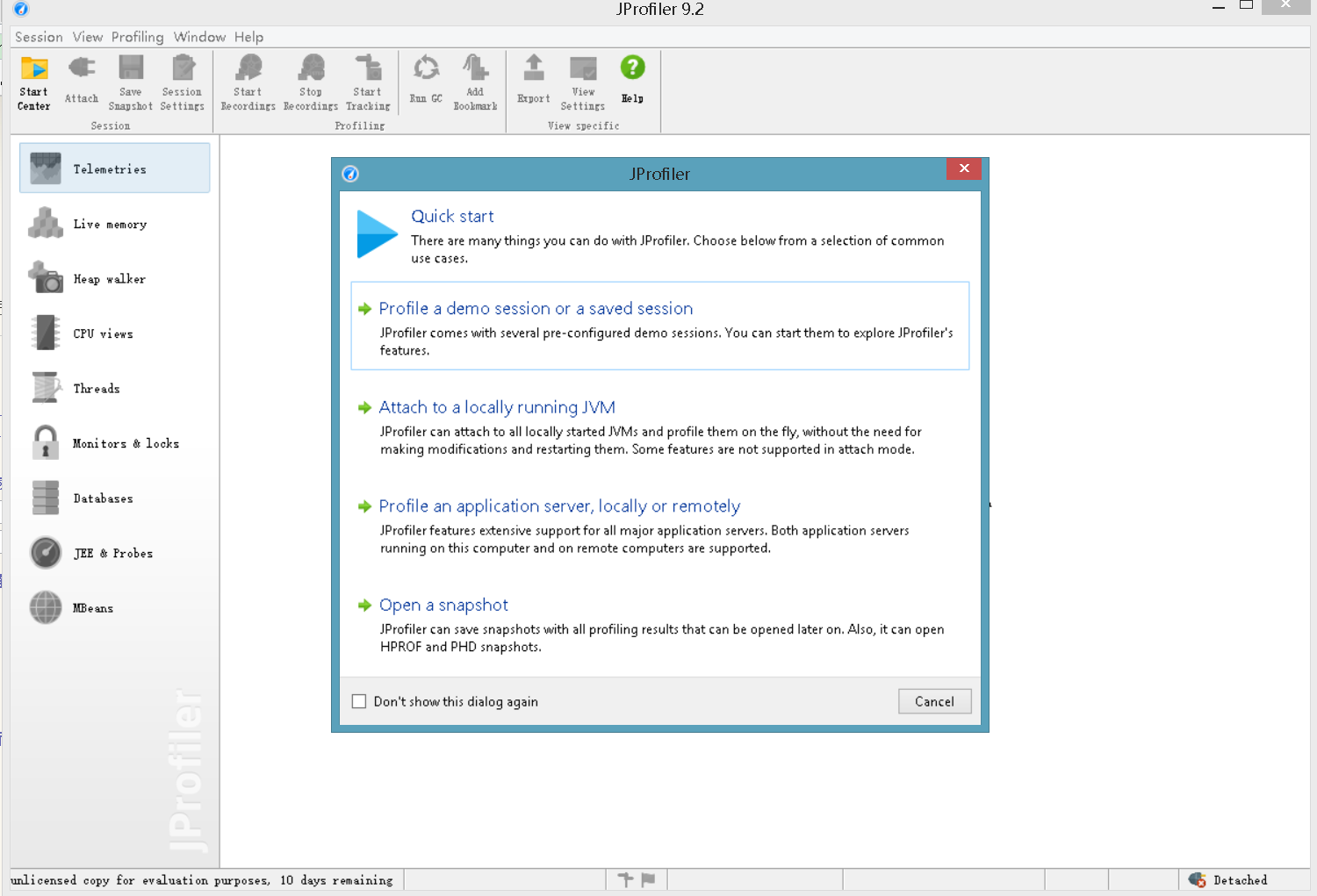Click the JProfiler dialog title icon
1317x896 pixels.
(x=350, y=174)
